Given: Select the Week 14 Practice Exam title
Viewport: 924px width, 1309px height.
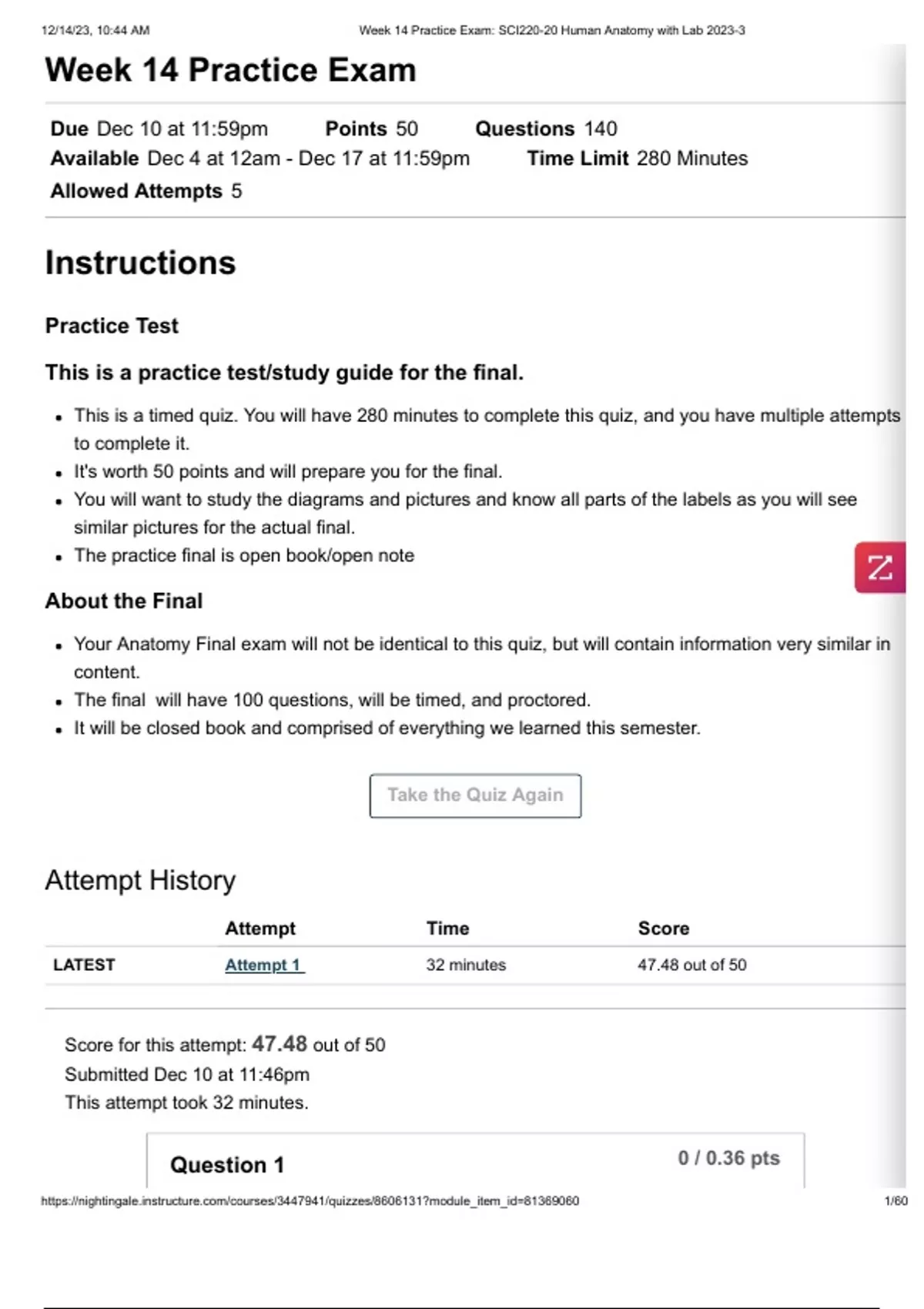Looking at the screenshot, I should point(230,70).
